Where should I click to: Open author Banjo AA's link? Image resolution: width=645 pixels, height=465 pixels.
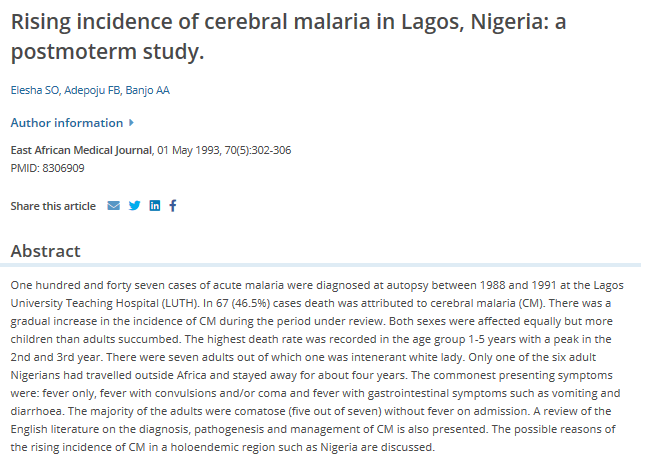[147, 90]
